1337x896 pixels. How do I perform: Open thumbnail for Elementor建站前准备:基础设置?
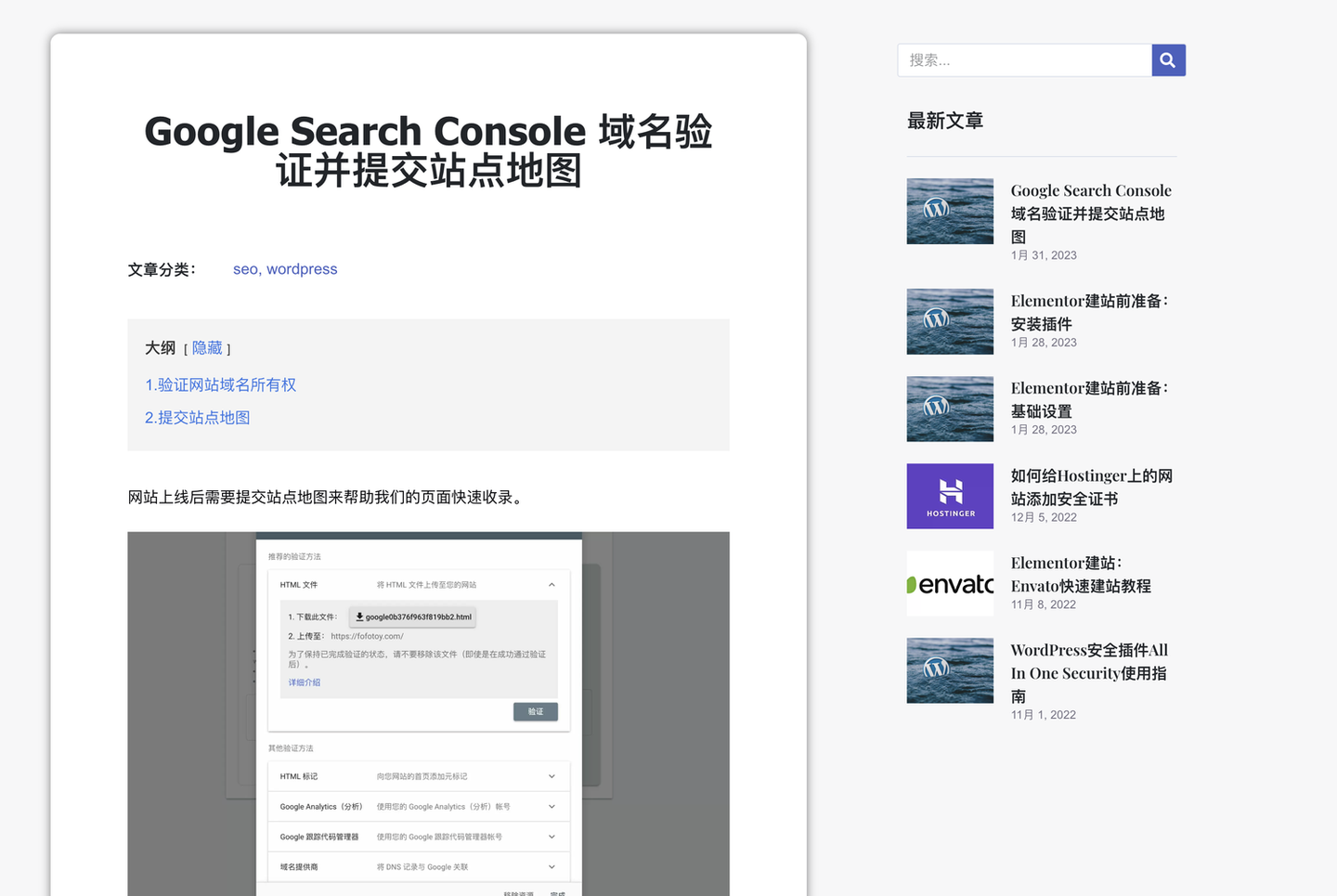[950, 409]
